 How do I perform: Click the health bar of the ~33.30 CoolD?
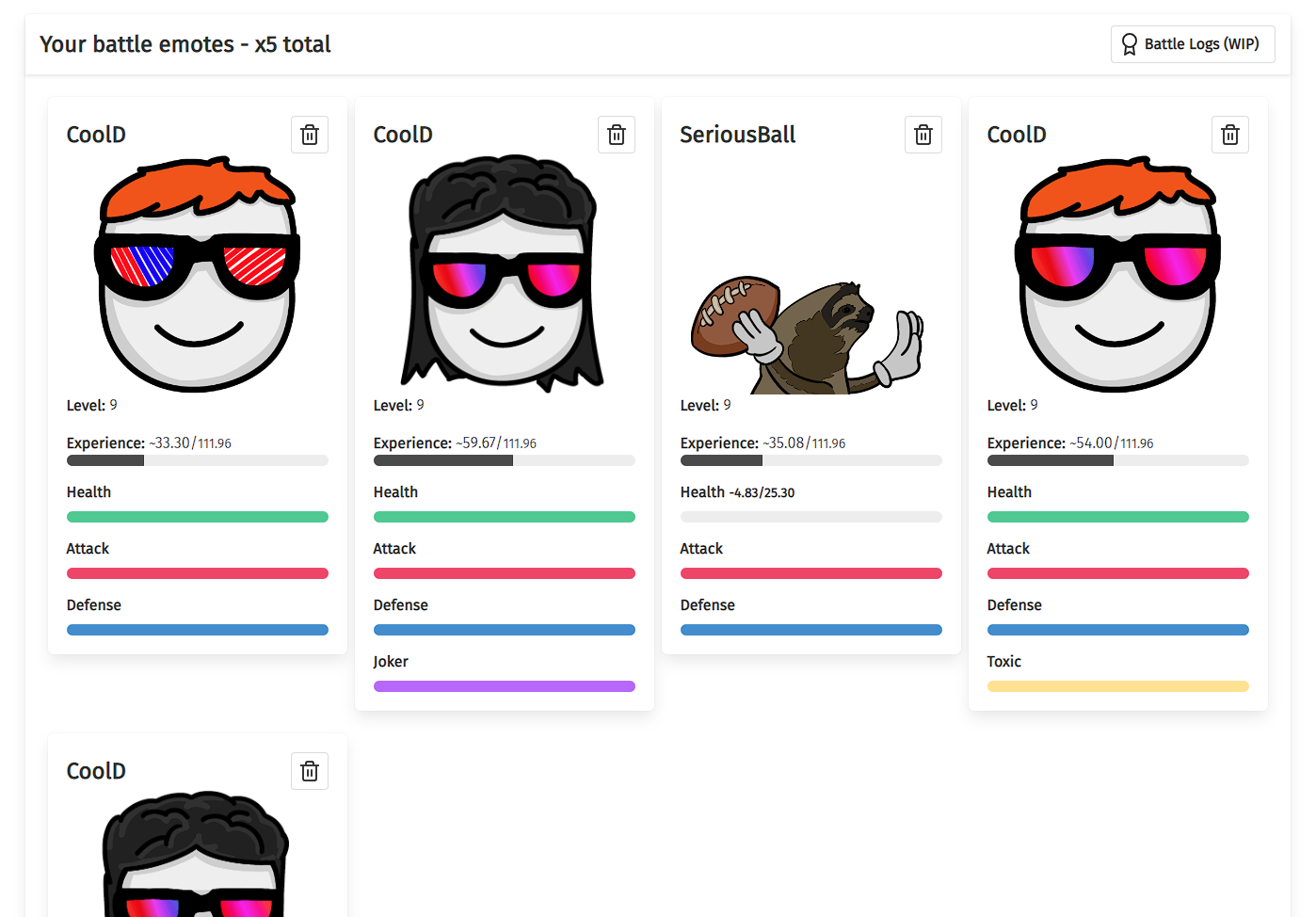tap(198, 517)
